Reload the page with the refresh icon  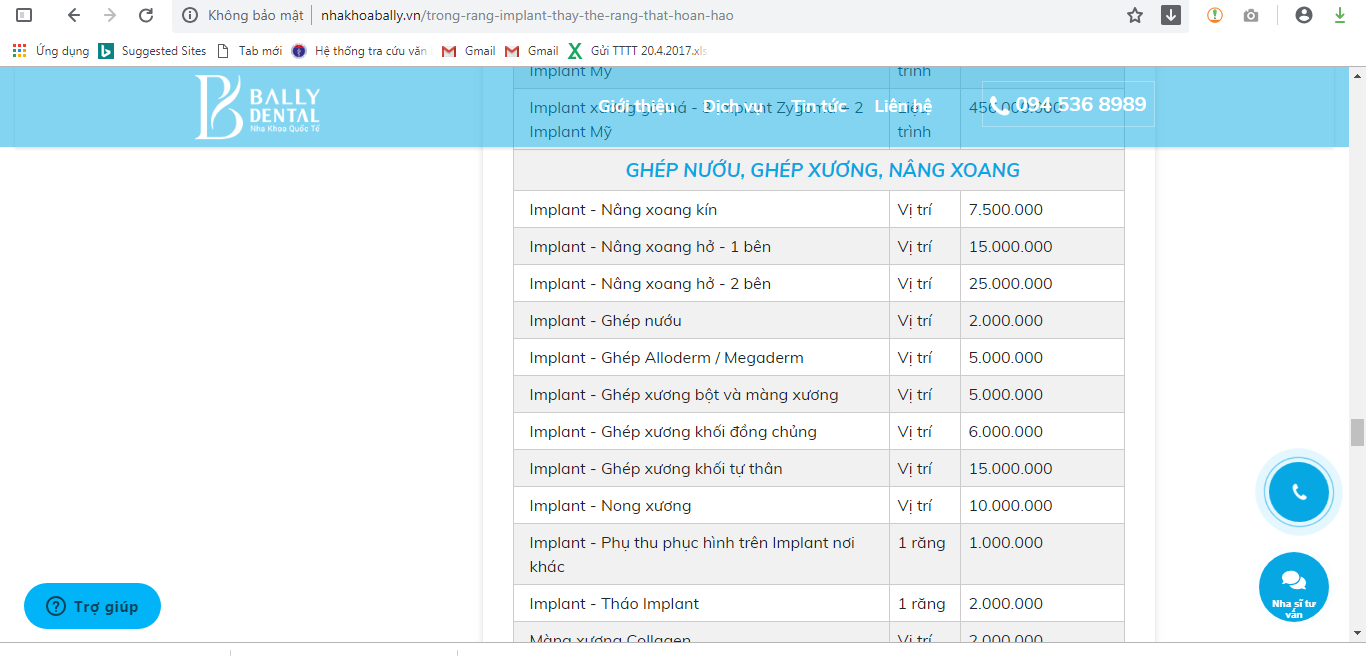tap(146, 16)
